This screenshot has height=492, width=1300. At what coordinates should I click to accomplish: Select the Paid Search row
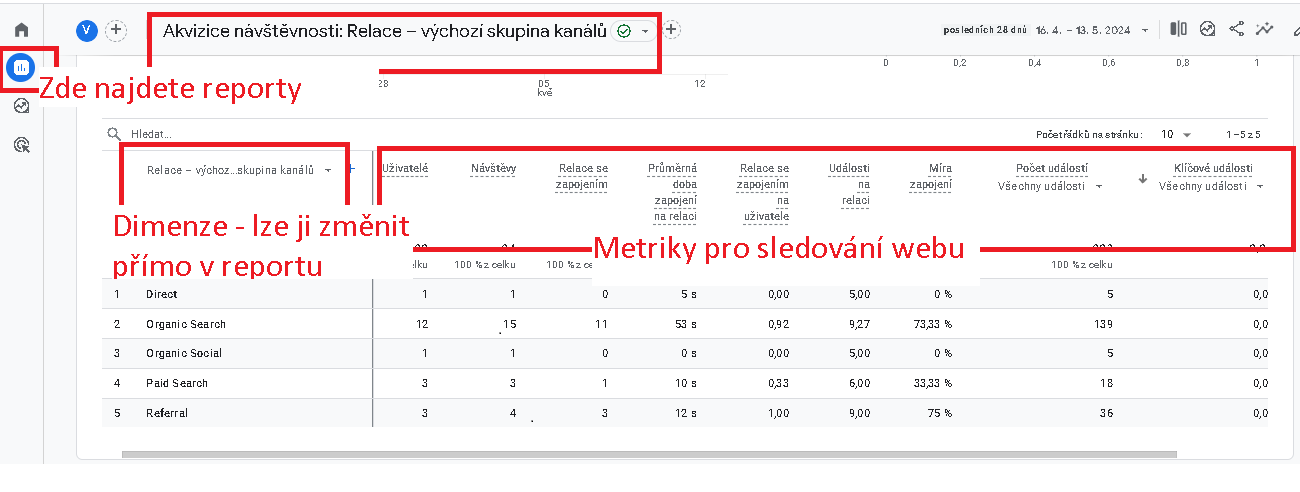tap(685, 383)
